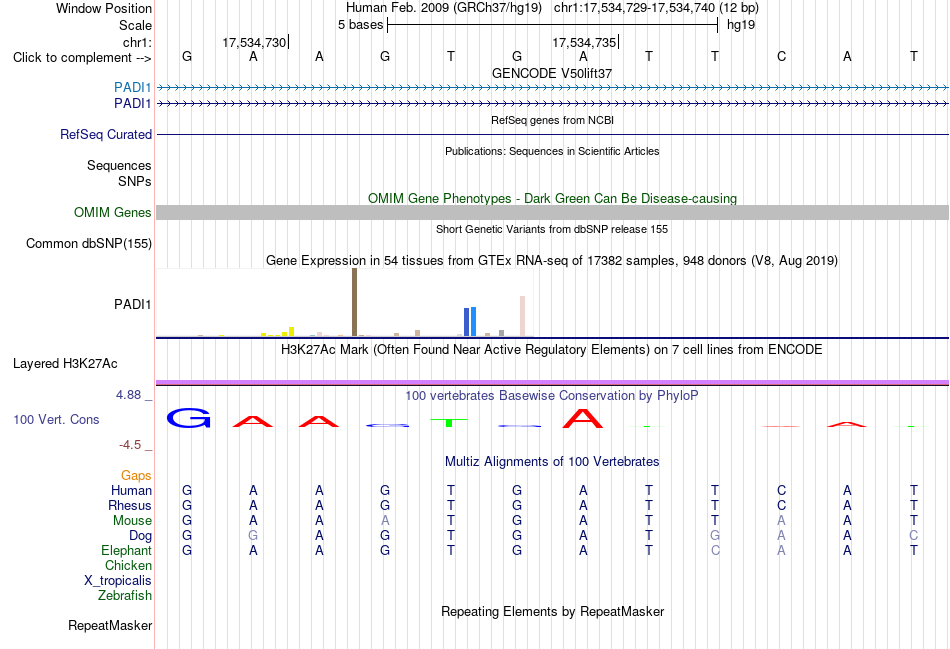The image size is (950, 649).
Task: Click the 'chr1:' ruler label
Action: pyautogui.click(x=138, y=42)
